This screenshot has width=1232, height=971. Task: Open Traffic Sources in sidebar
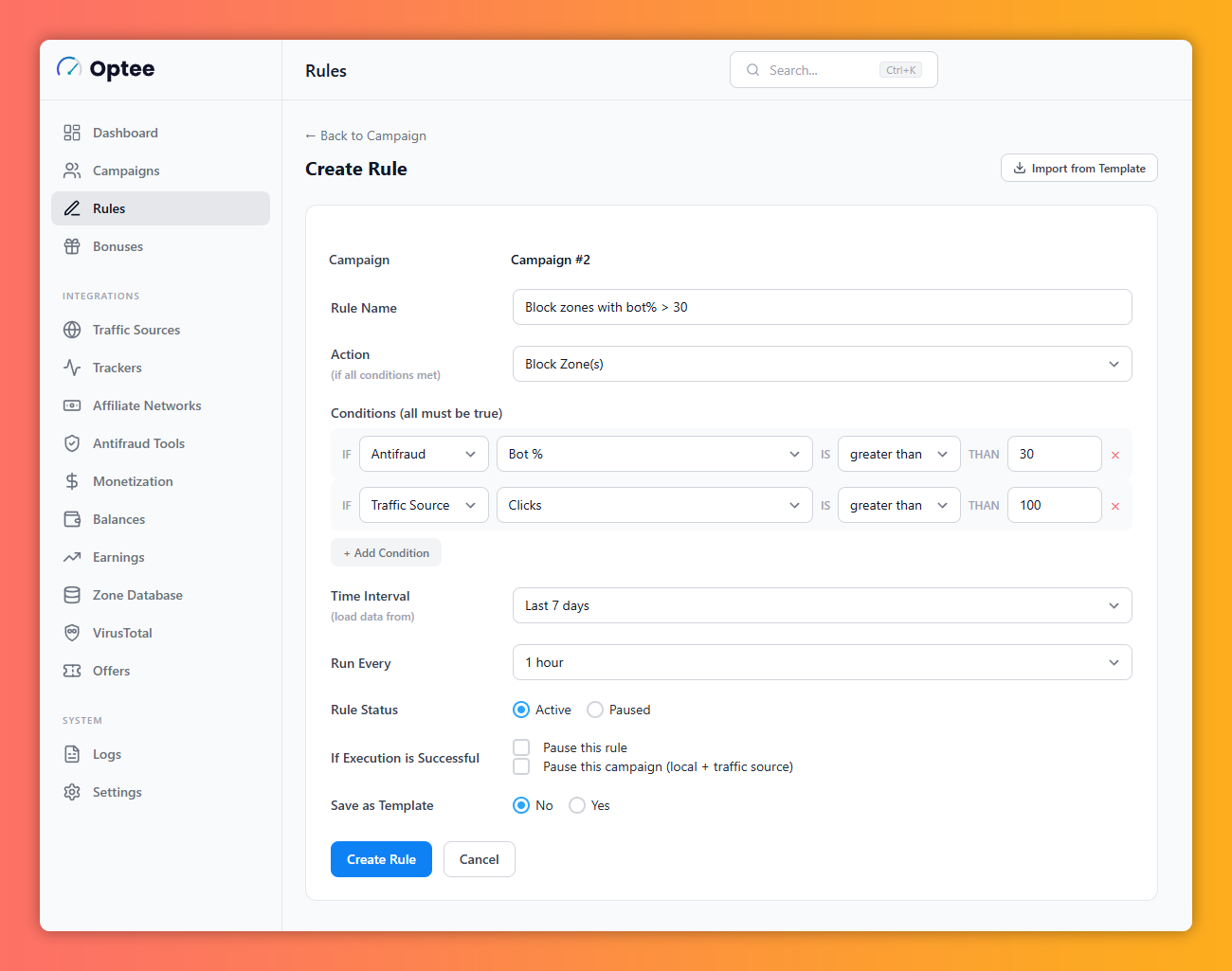(160, 330)
